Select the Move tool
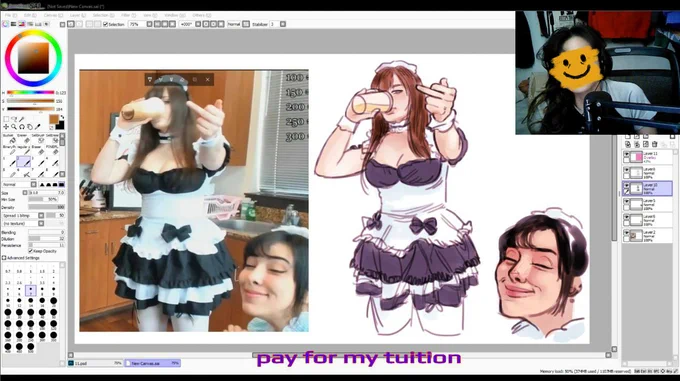Screen dimensions: 680x381 coord(6,127)
